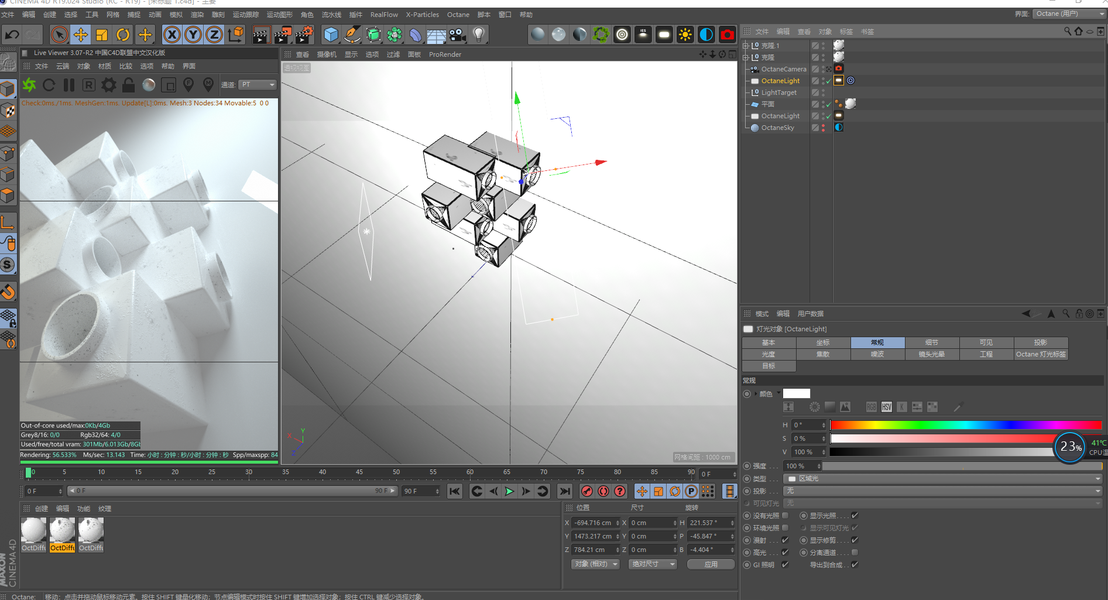Activate the Rotate tool
Viewport: 1108px width, 600px height.
[x=123, y=34]
